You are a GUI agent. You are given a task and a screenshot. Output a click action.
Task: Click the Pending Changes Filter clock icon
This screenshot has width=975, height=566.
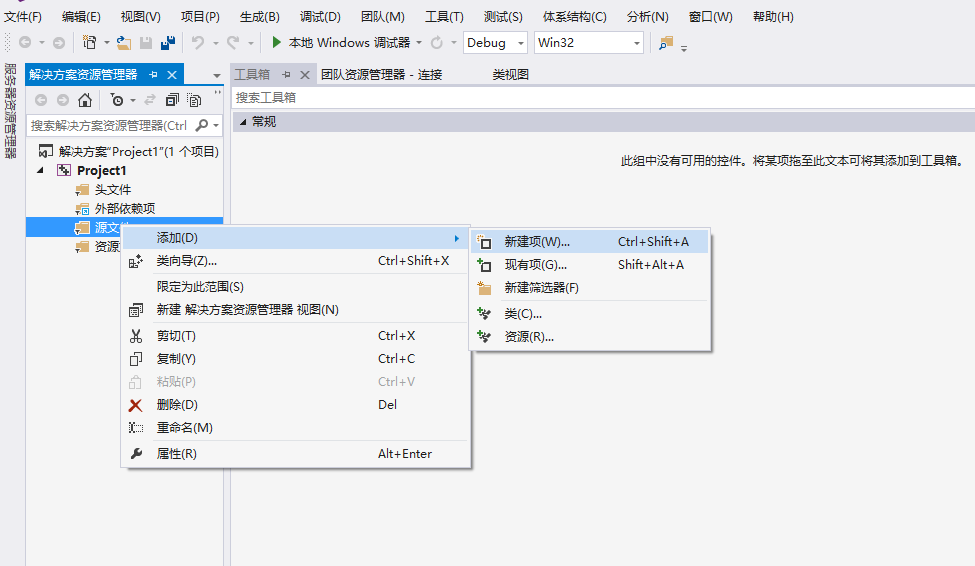[x=116, y=100]
